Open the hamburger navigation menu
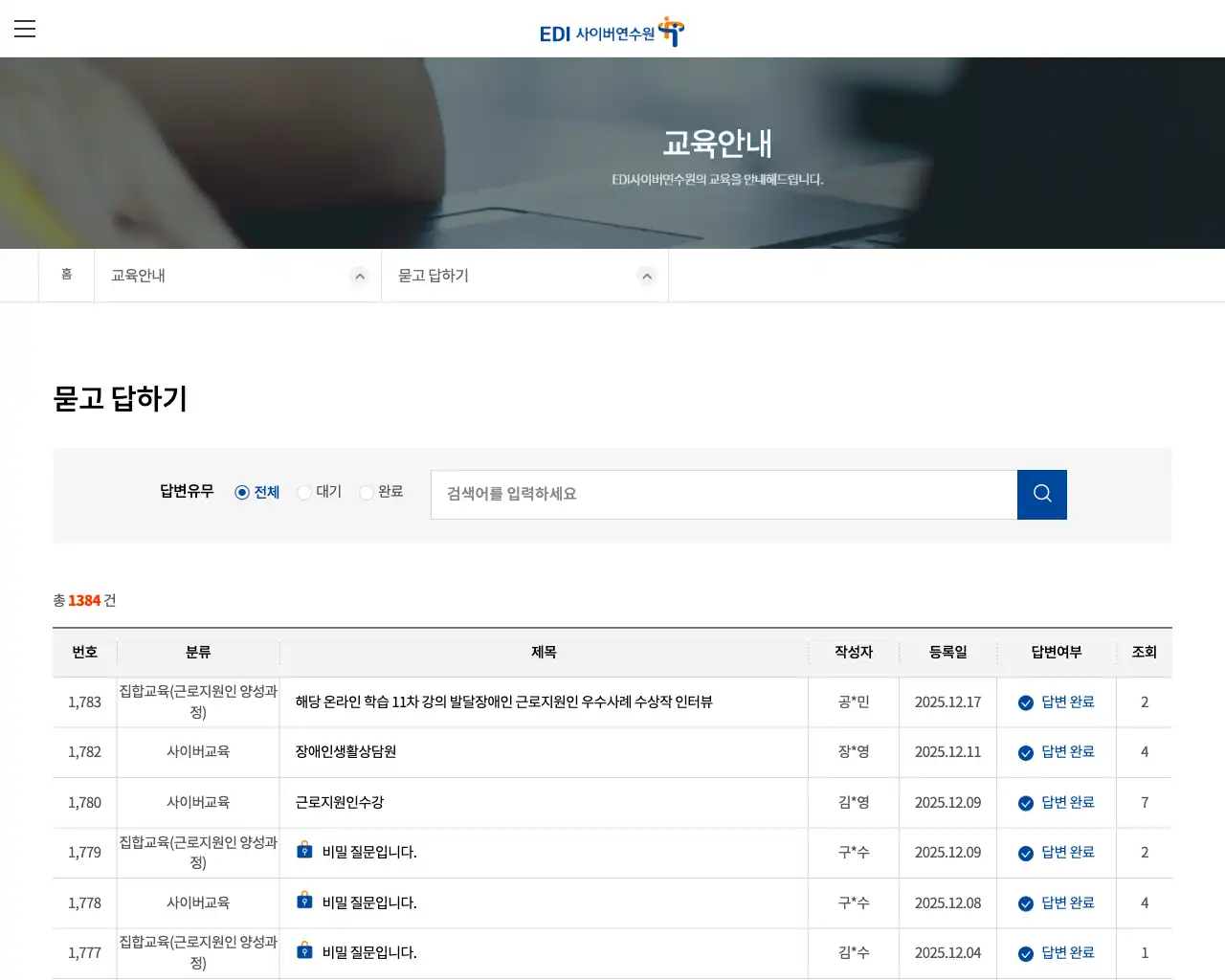Viewport: 1225px width, 980px height. tap(25, 29)
